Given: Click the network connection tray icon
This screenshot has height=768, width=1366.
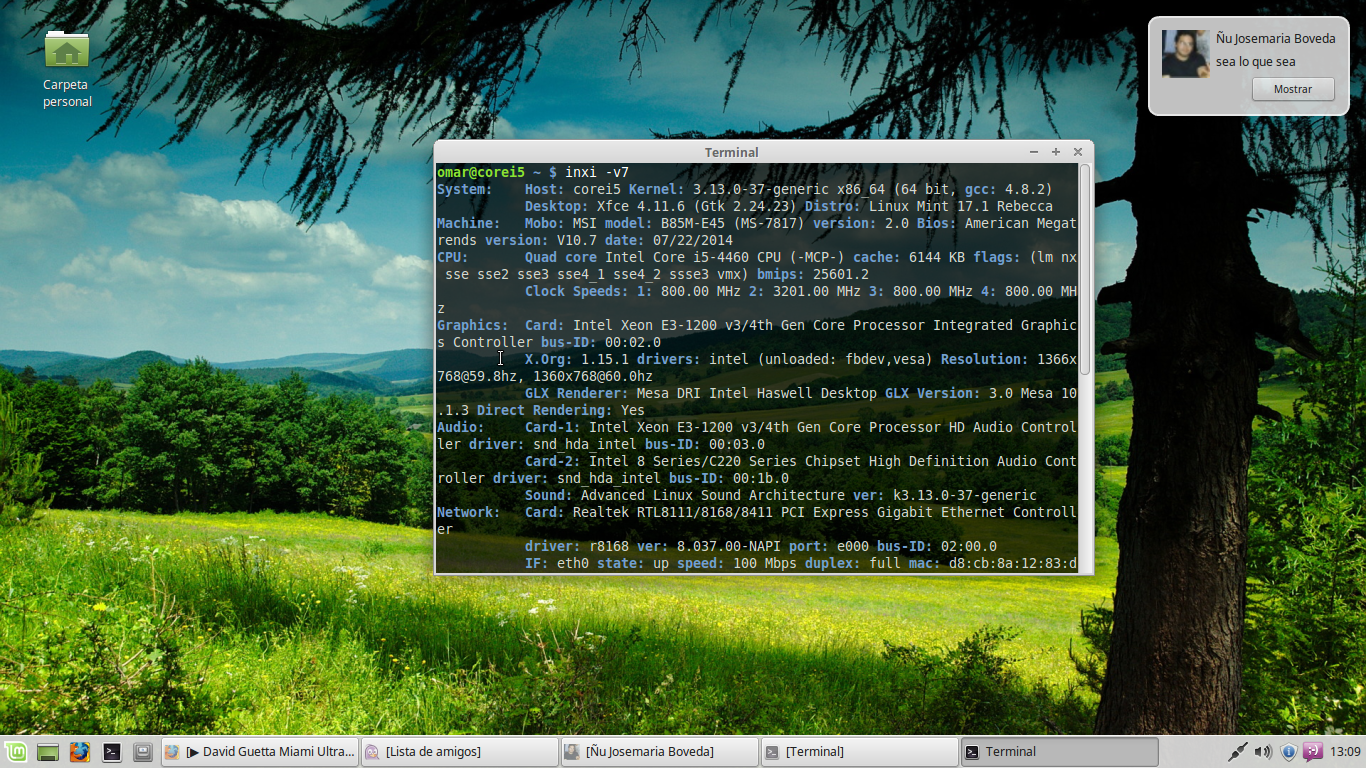Looking at the screenshot, I should tap(1237, 752).
